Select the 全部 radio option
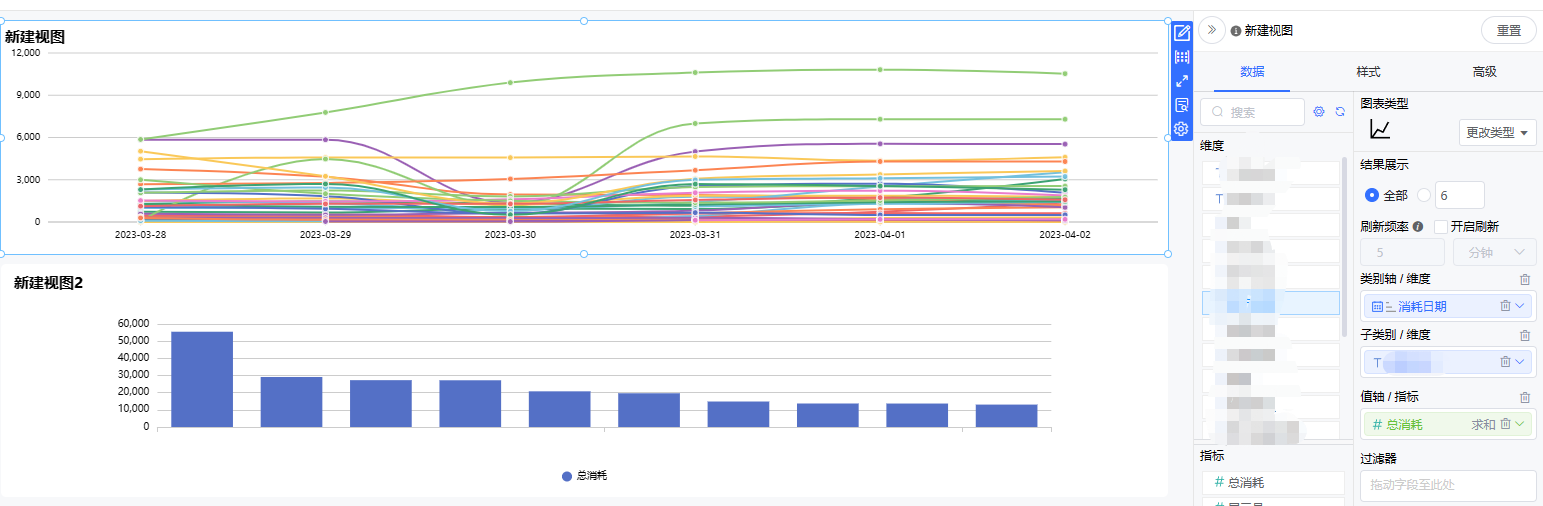 (x=1373, y=195)
